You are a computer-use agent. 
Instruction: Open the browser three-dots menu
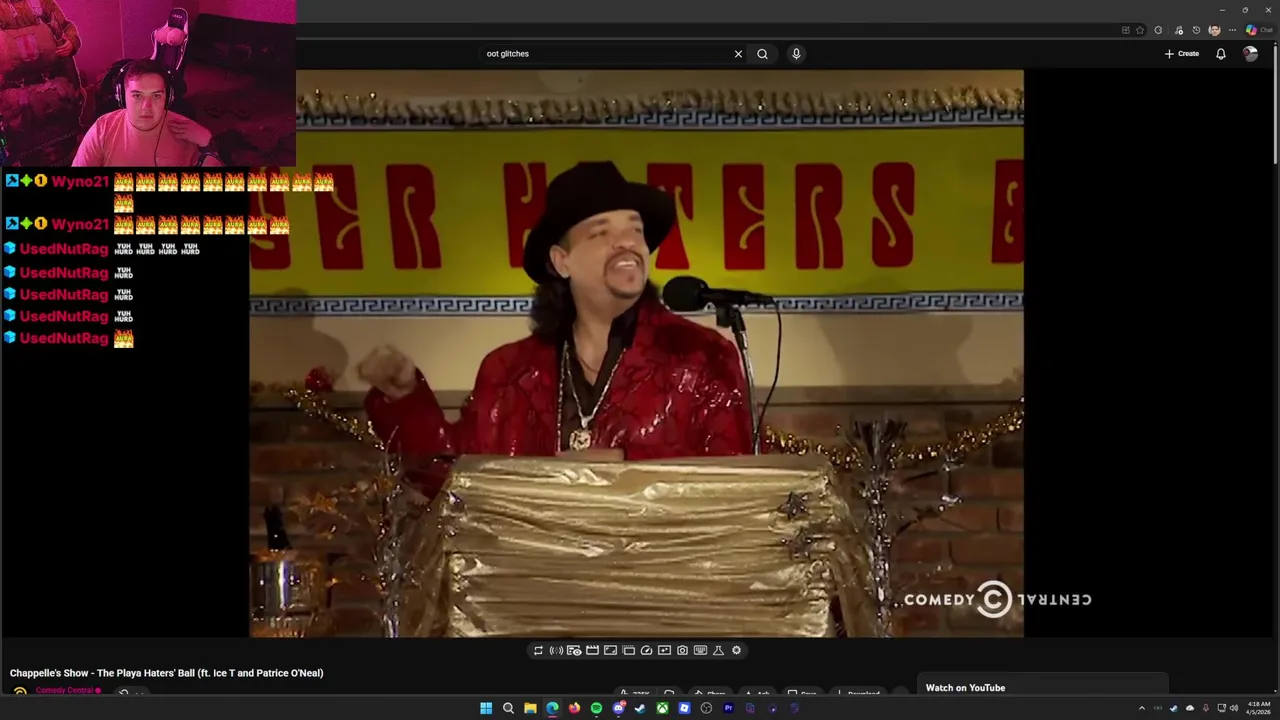[x=1232, y=30]
